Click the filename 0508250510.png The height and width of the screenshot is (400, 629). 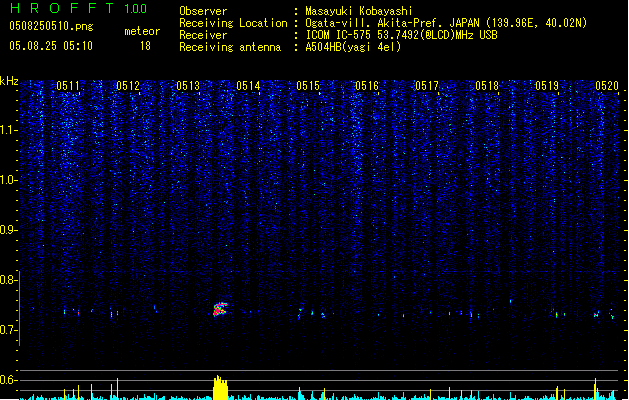point(51,26)
